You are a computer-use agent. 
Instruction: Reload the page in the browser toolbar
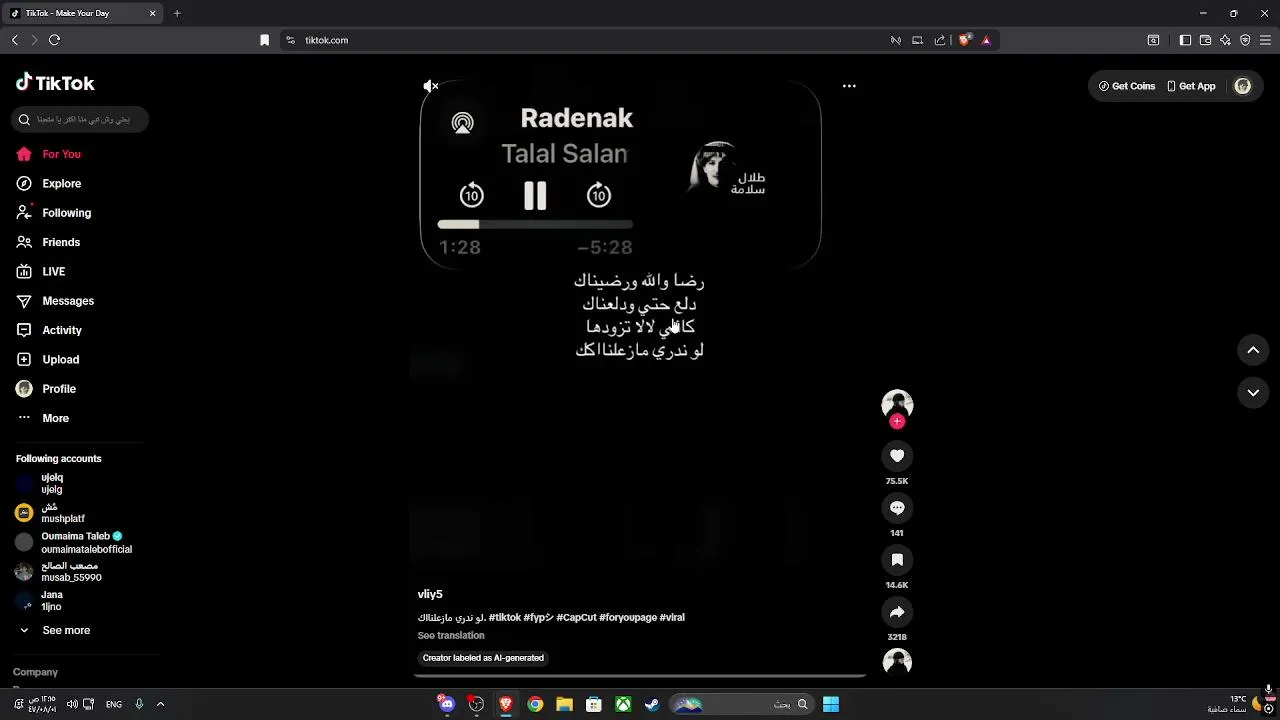pos(55,40)
